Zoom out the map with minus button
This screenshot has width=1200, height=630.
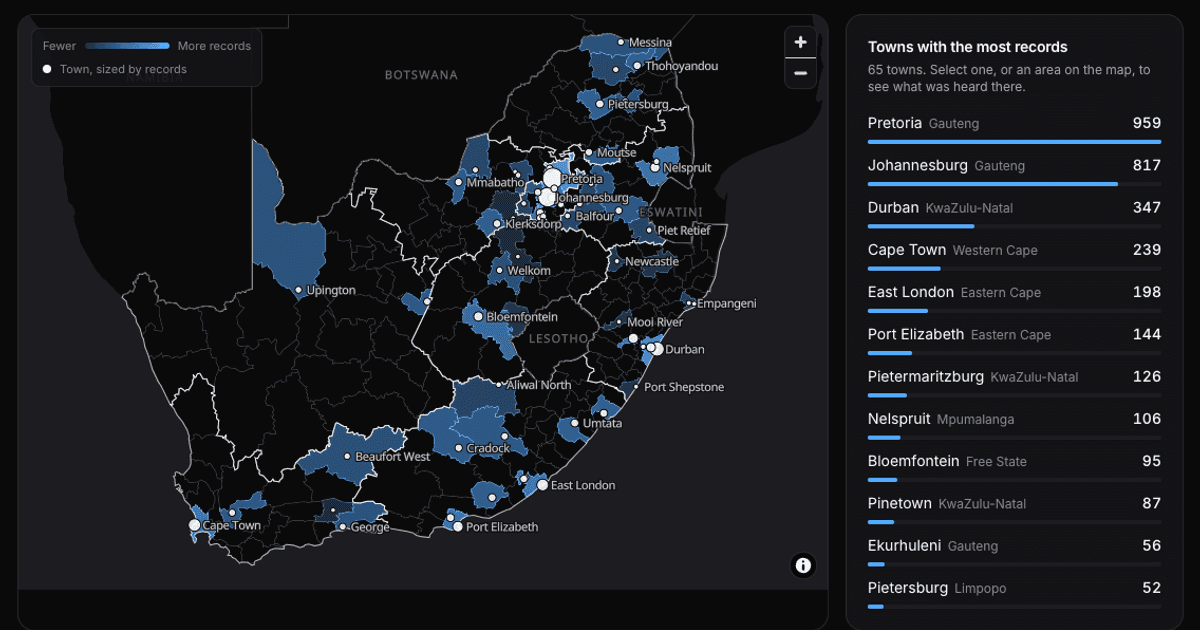pos(800,73)
